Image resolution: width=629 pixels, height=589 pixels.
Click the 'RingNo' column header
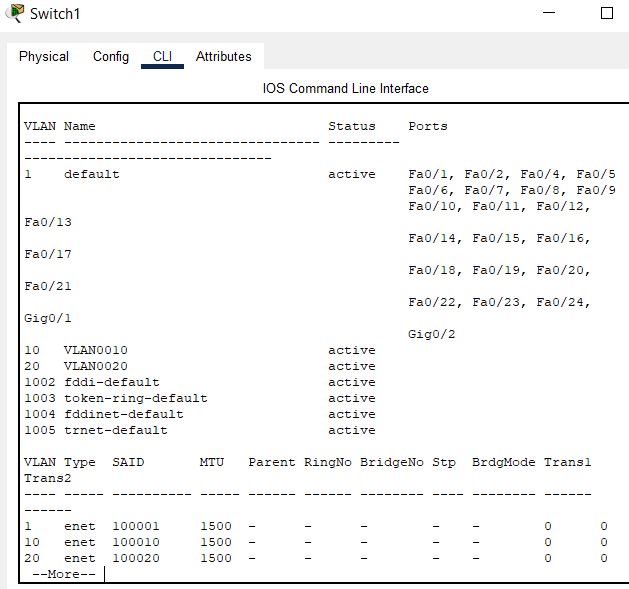coord(328,462)
